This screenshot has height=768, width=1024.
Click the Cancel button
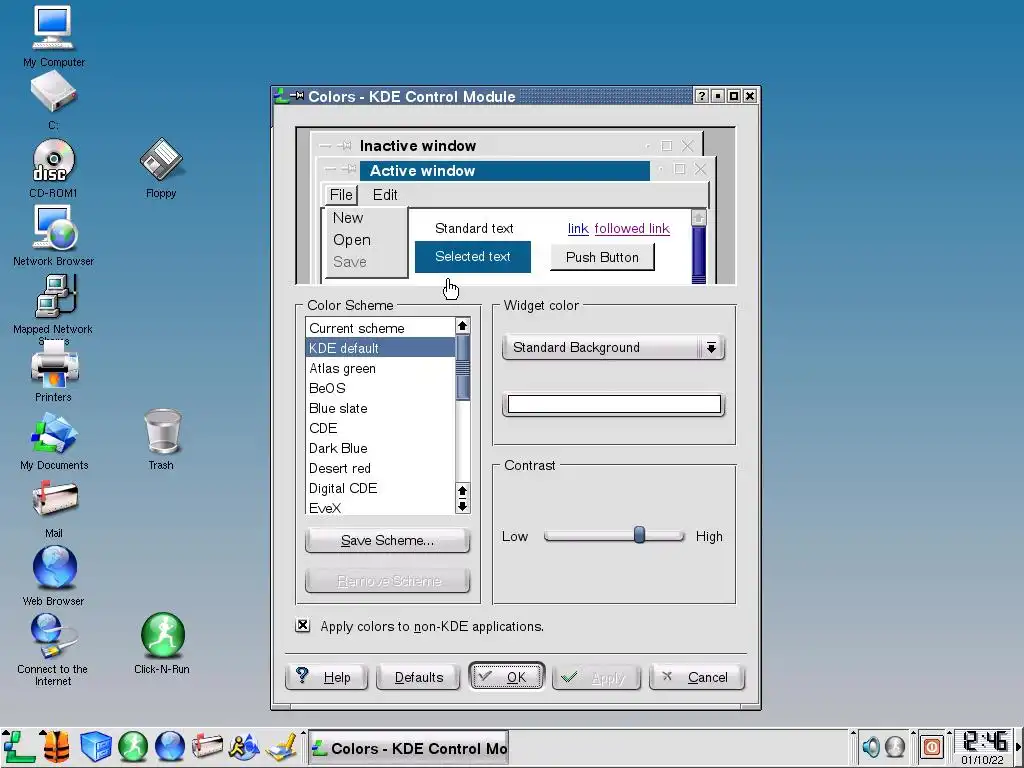[697, 677]
